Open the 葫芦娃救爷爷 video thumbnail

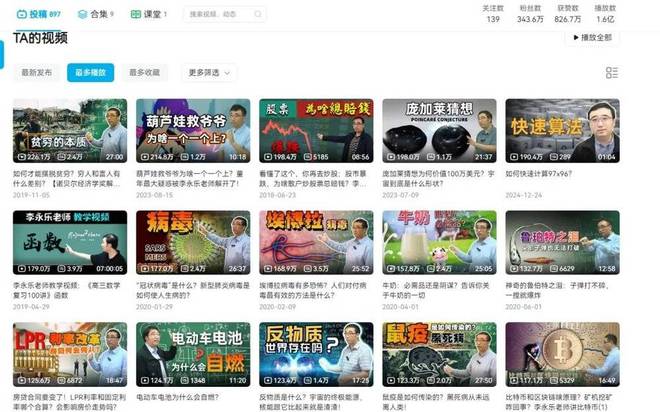click(x=193, y=130)
